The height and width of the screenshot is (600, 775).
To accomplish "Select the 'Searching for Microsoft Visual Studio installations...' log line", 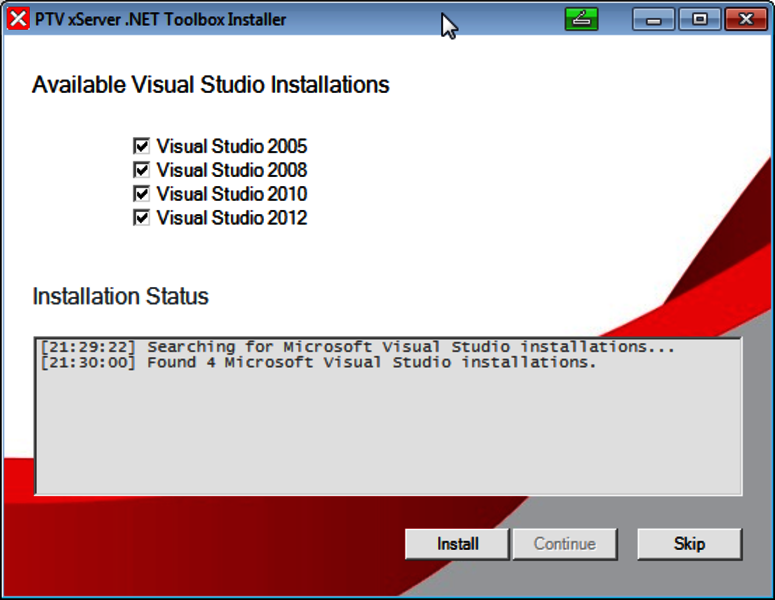I will coord(357,347).
